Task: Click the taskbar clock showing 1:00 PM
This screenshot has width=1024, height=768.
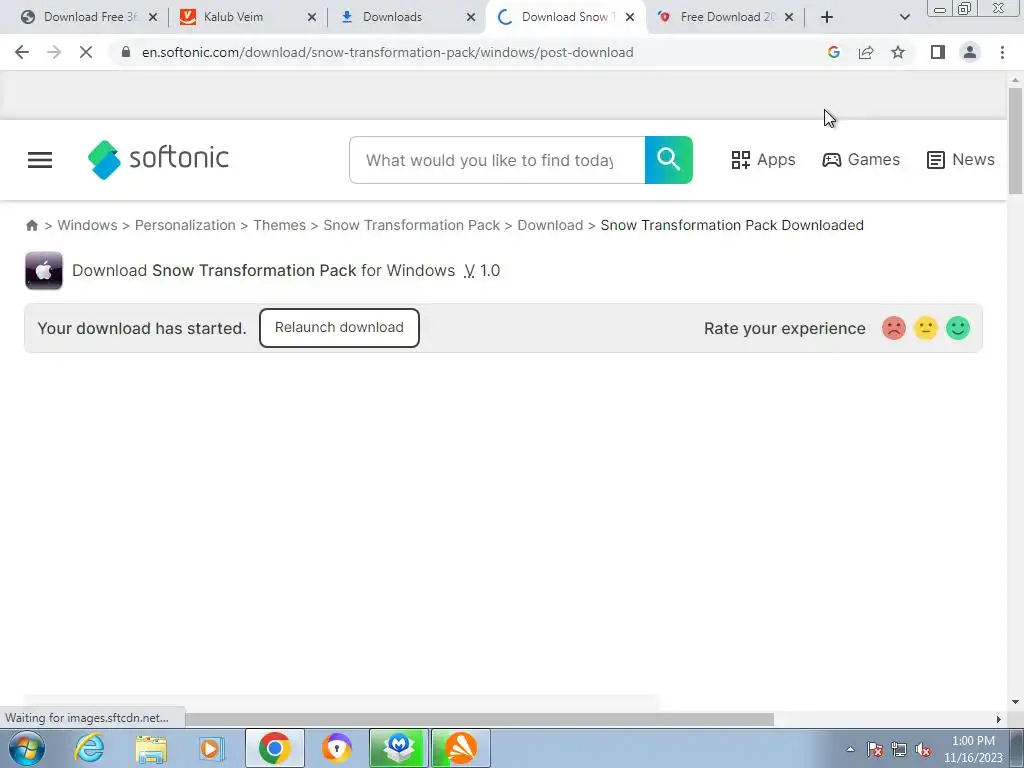Action: (x=972, y=749)
